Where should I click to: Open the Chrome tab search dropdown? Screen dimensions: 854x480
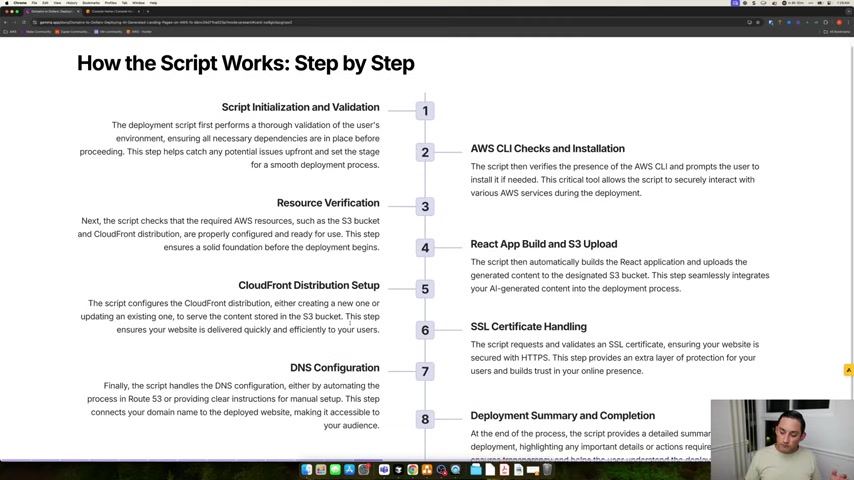[849, 11]
